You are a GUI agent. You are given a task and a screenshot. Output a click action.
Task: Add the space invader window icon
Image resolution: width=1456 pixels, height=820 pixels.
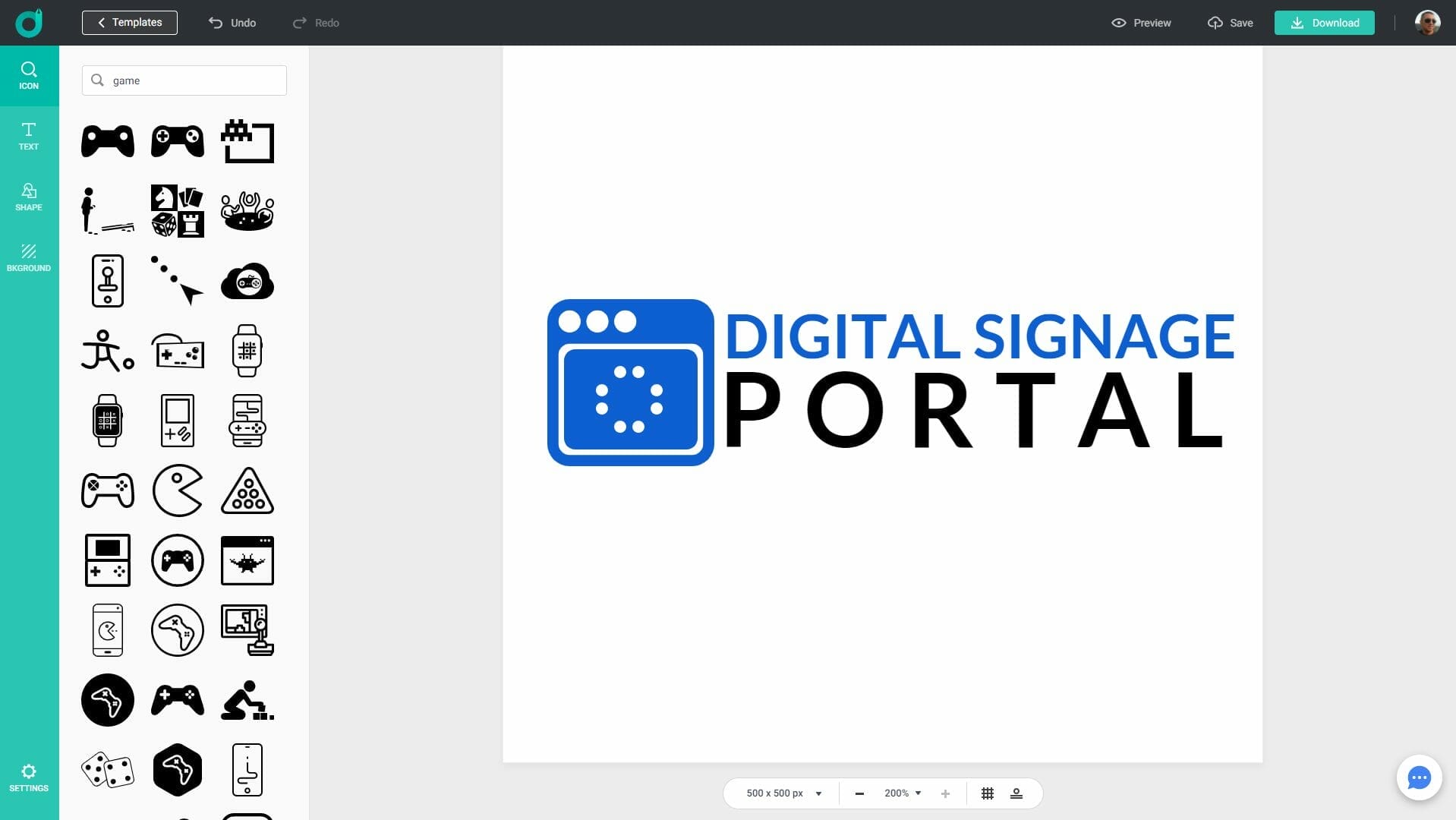tap(247, 560)
